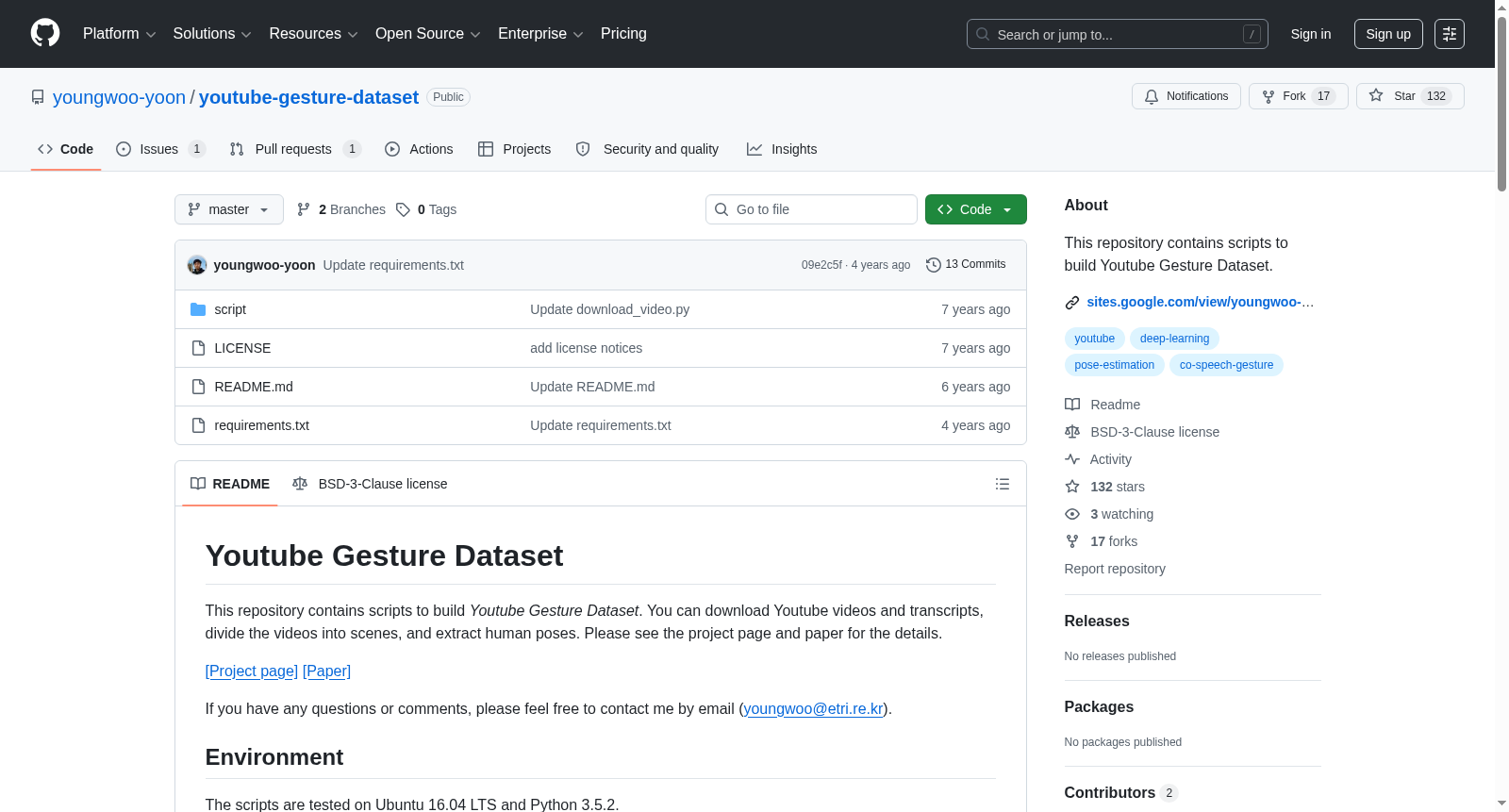
Task: Click the link icon beside sites.google.com URL
Action: pos(1072,303)
